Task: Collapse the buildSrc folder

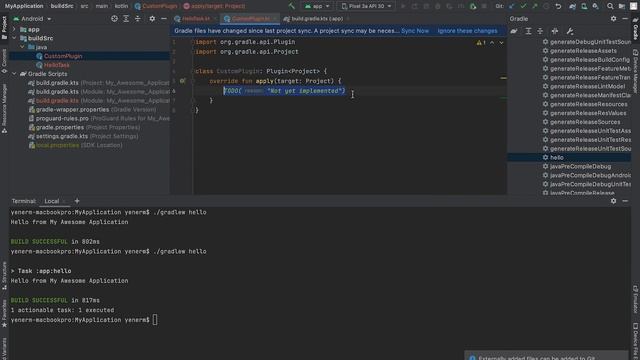Action: (x=14, y=38)
